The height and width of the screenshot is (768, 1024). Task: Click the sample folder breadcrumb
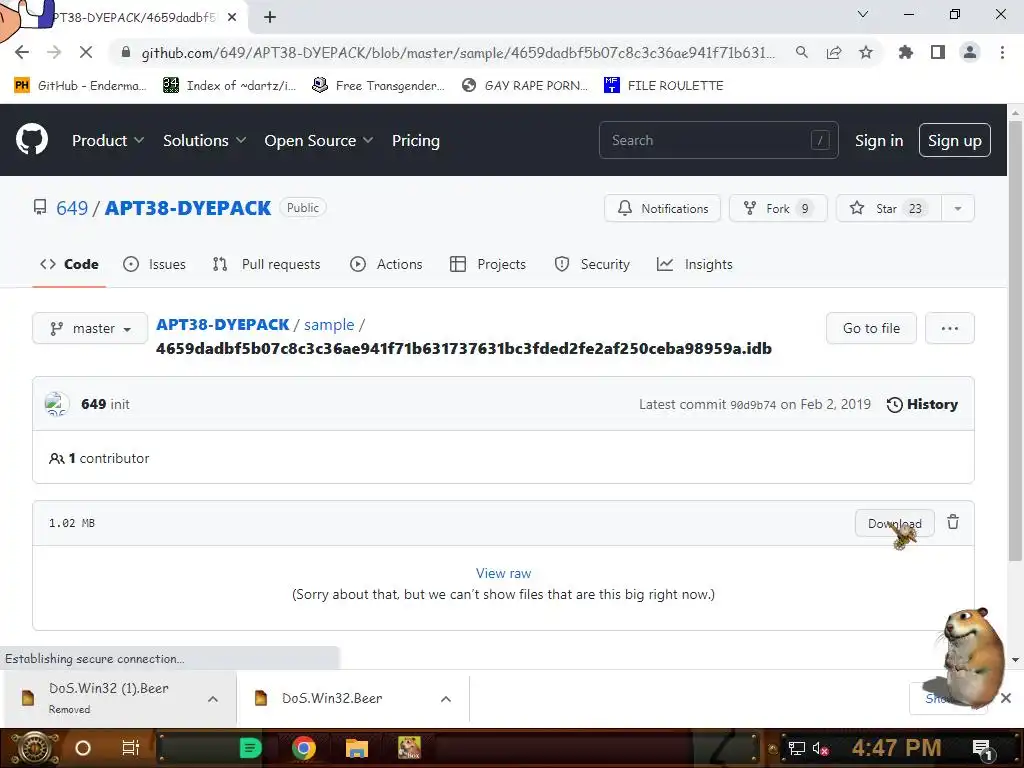click(x=329, y=324)
